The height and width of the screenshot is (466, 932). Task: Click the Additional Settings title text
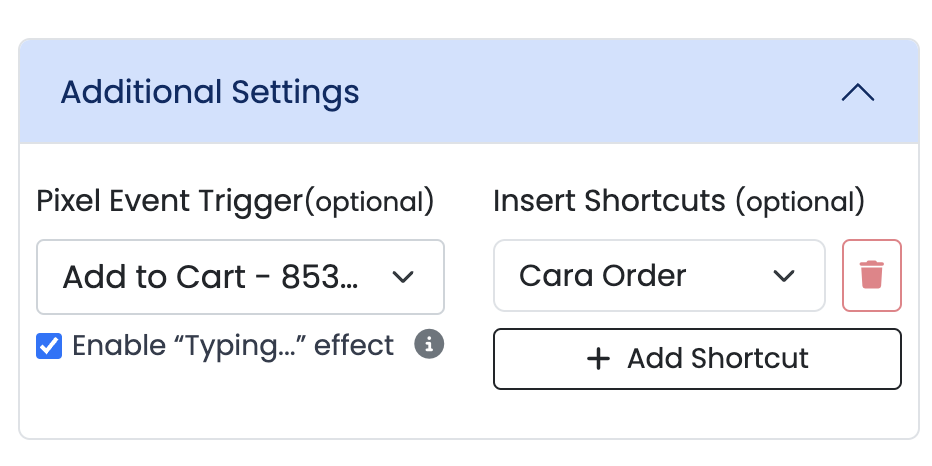point(210,93)
